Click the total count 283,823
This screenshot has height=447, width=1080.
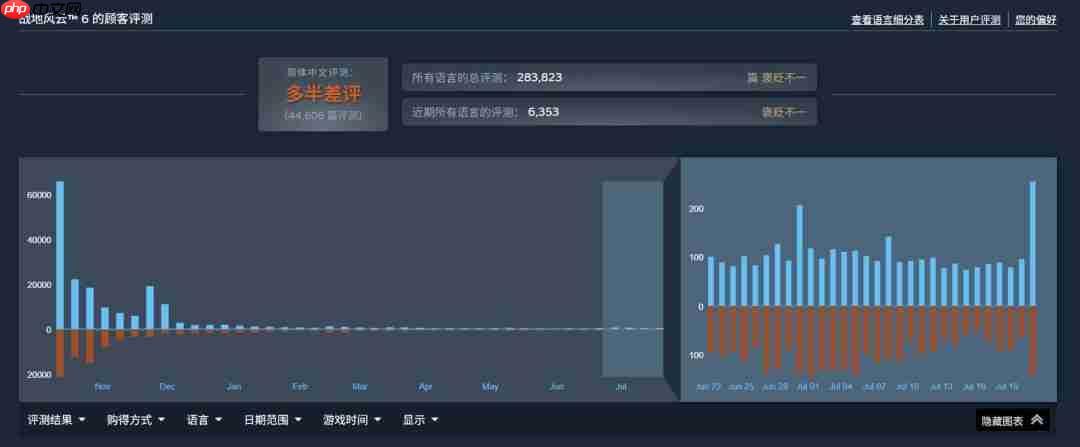[x=539, y=78]
